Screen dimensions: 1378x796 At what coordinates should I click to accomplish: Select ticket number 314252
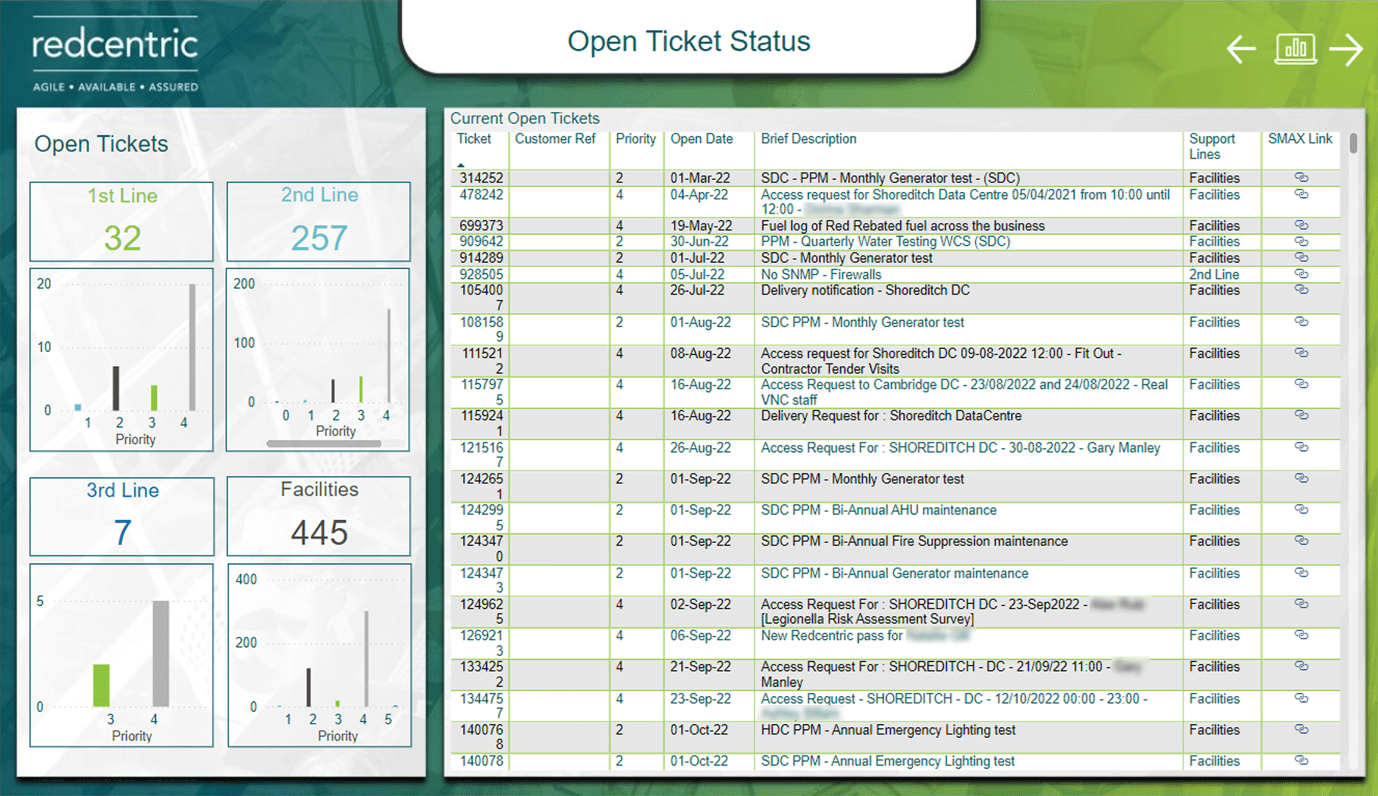(x=482, y=178)
